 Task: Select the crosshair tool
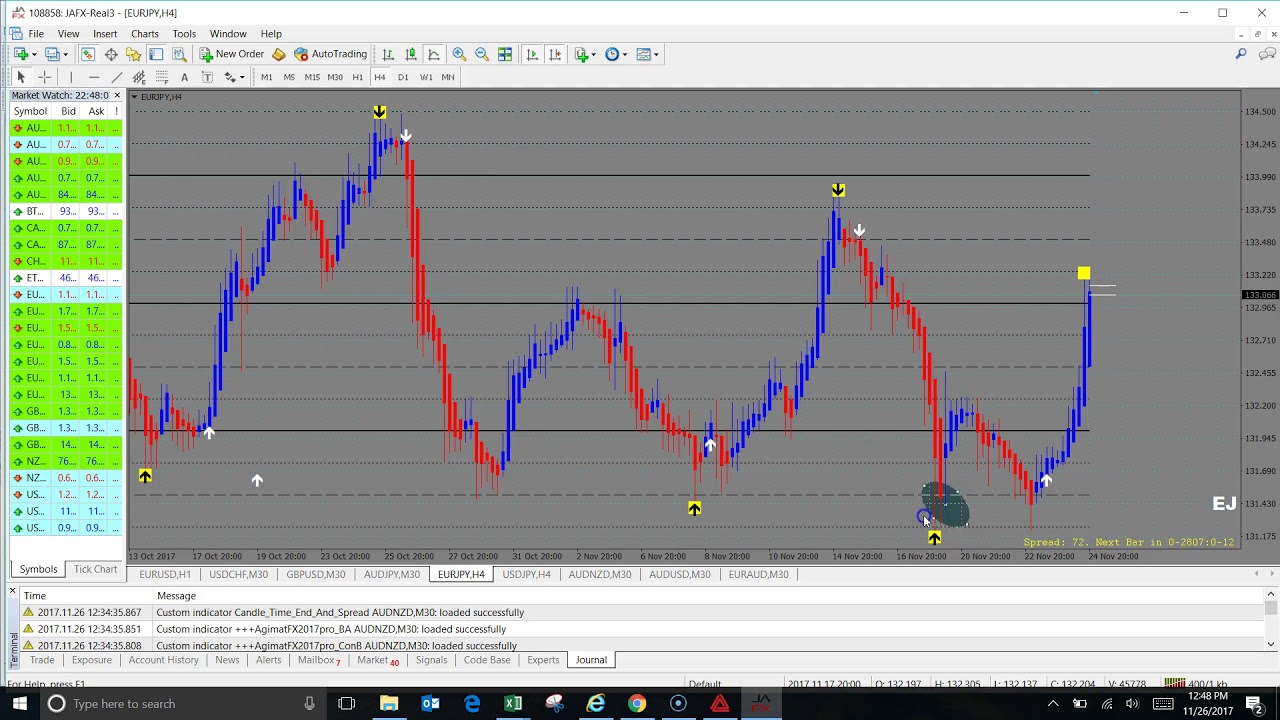point(44,77)
